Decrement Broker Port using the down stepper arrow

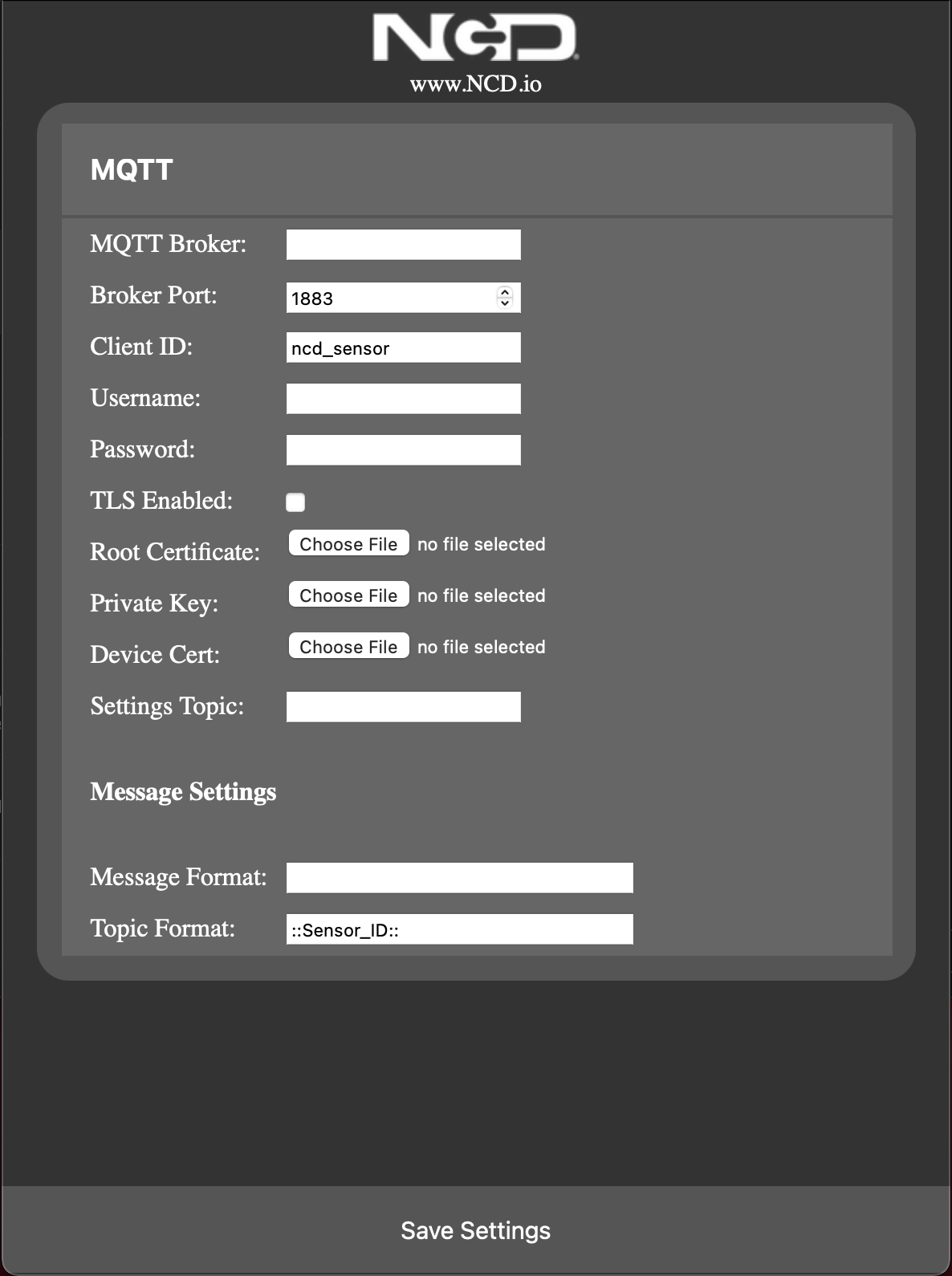click(506, 303)
